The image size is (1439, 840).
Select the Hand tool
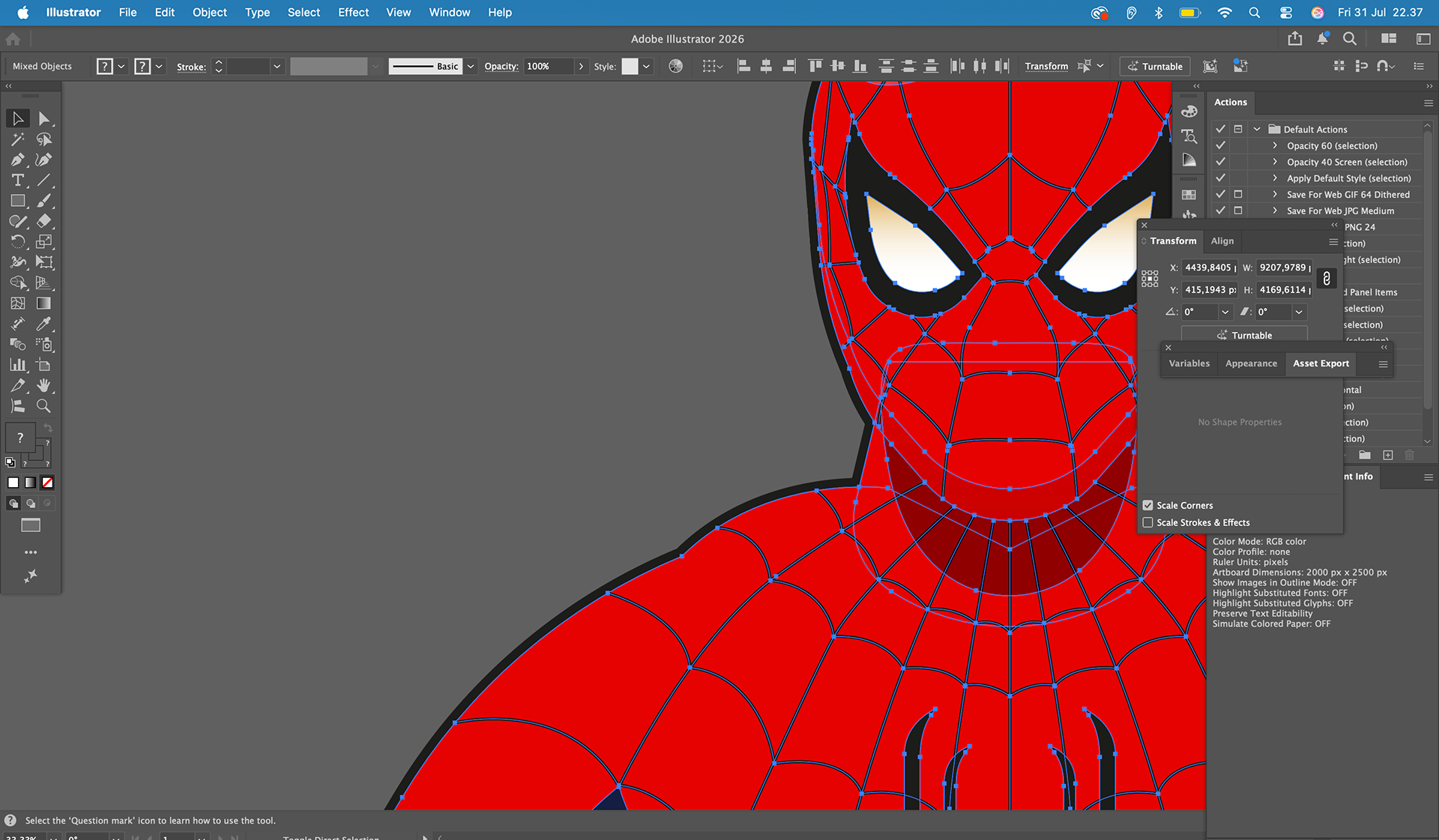pyautogui.click(x=44, y=385)
